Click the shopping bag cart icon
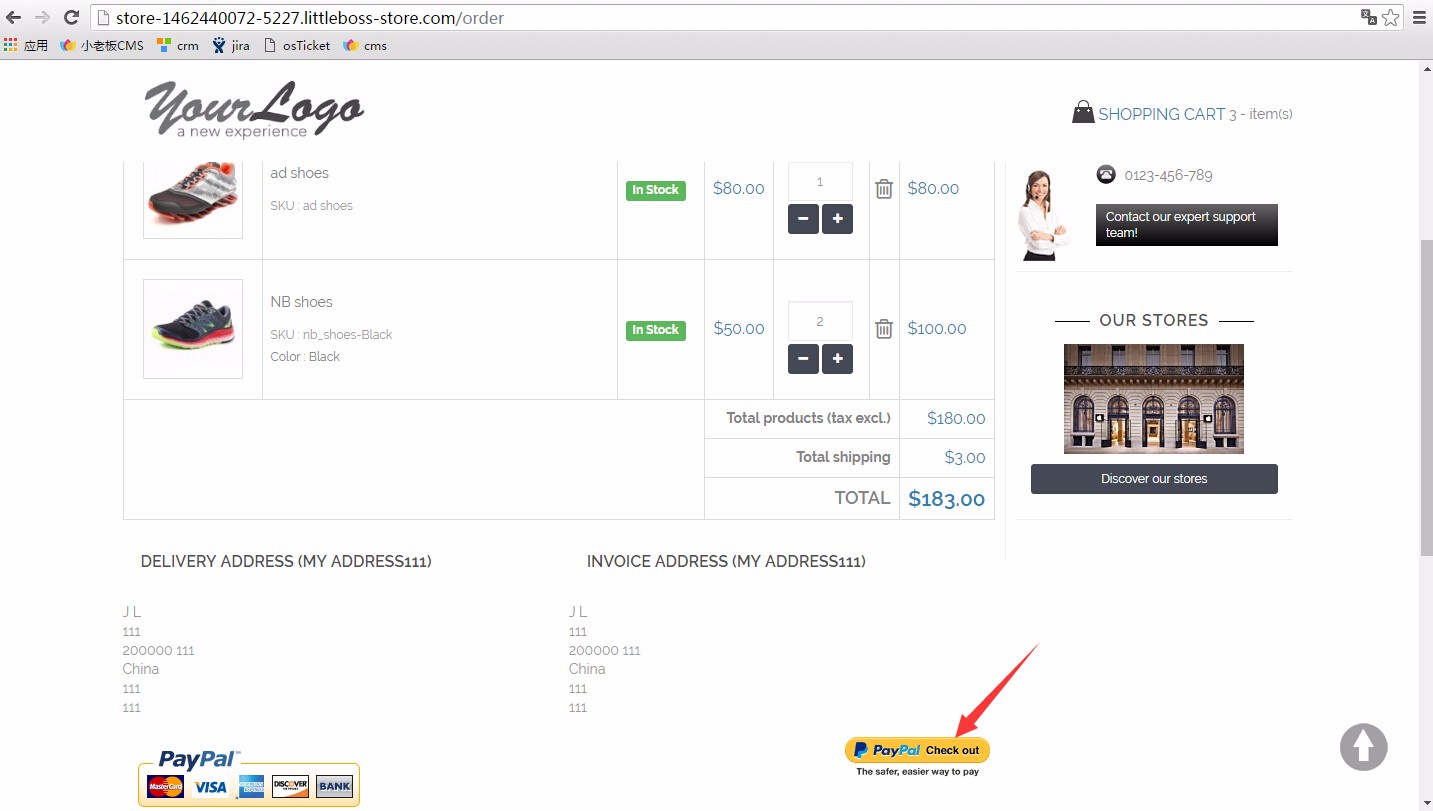This screenshot has width=1433, height=811. coord(1083,112)
